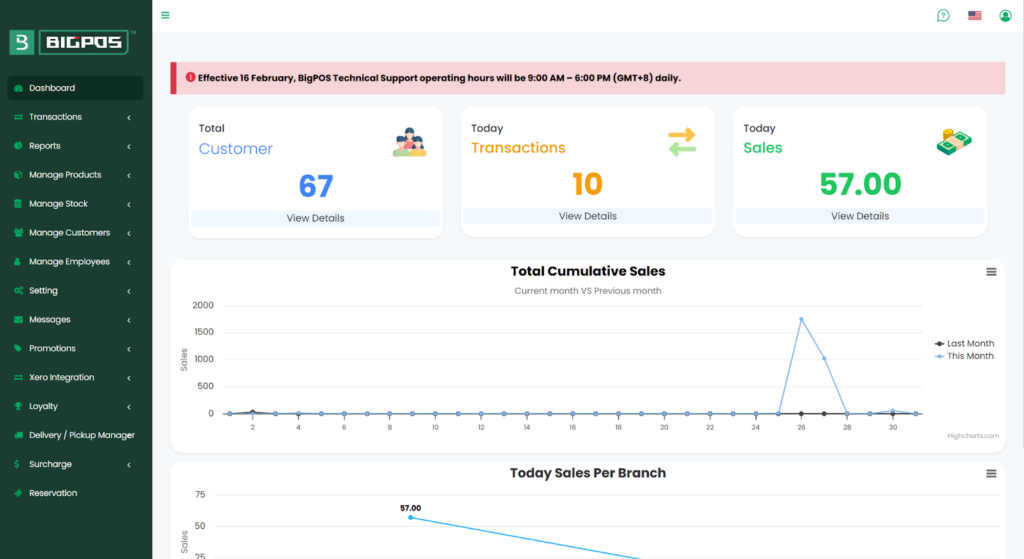This screenshot has width=1024, height=559.
Task: Click View Details under Today Transactions
Action: click(x=587, y=216)
